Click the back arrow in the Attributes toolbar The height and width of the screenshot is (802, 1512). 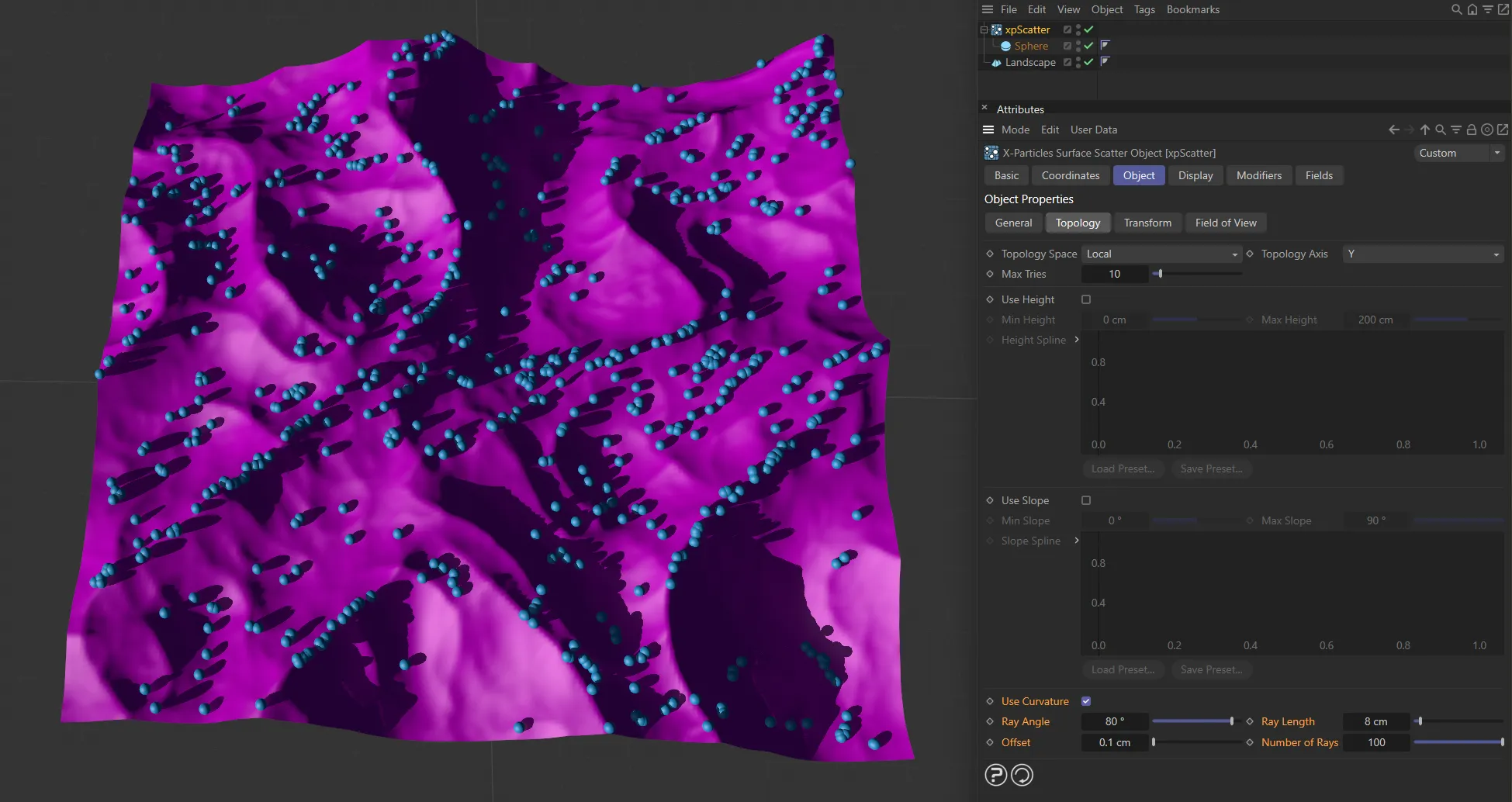coord(1393,130)
